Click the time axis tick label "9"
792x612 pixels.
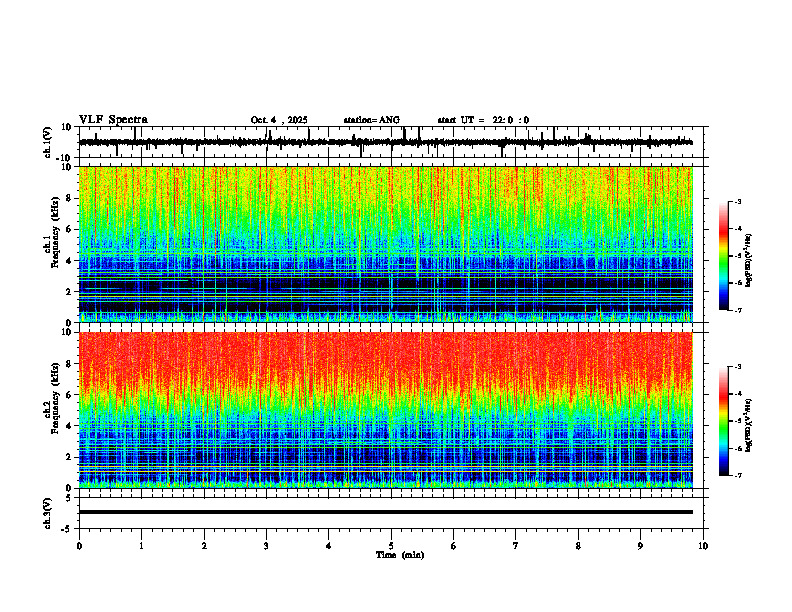[640, 546]
